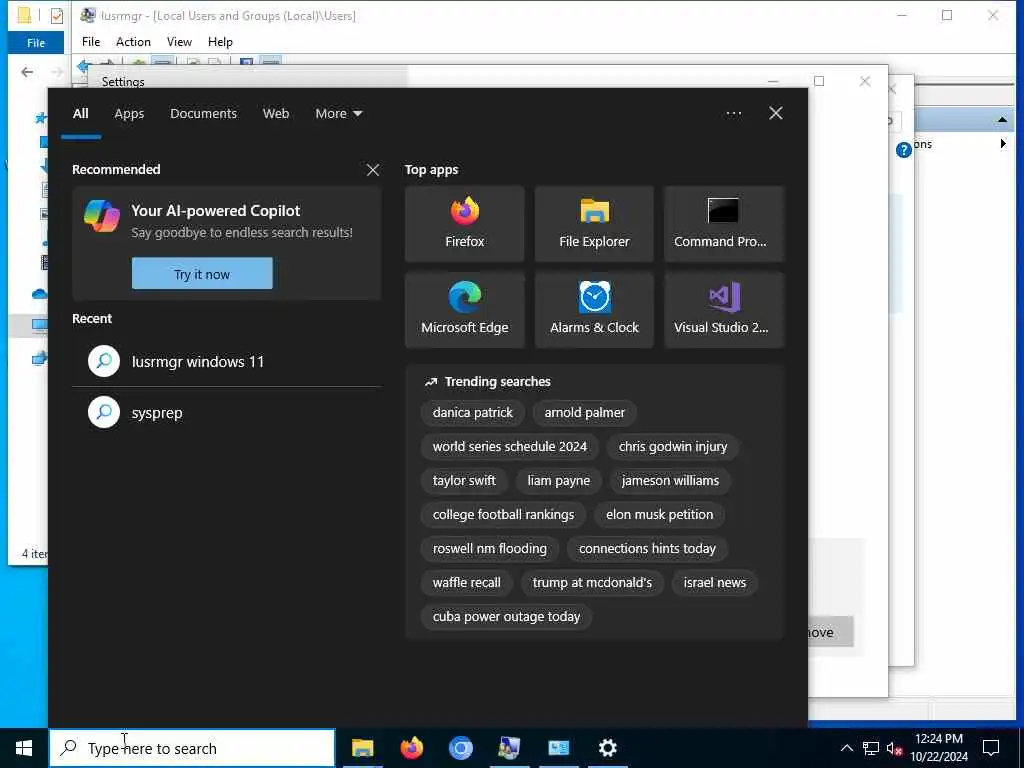
Task: Launch Command Prompt tile in Top apps
Action: coord(724,224)
